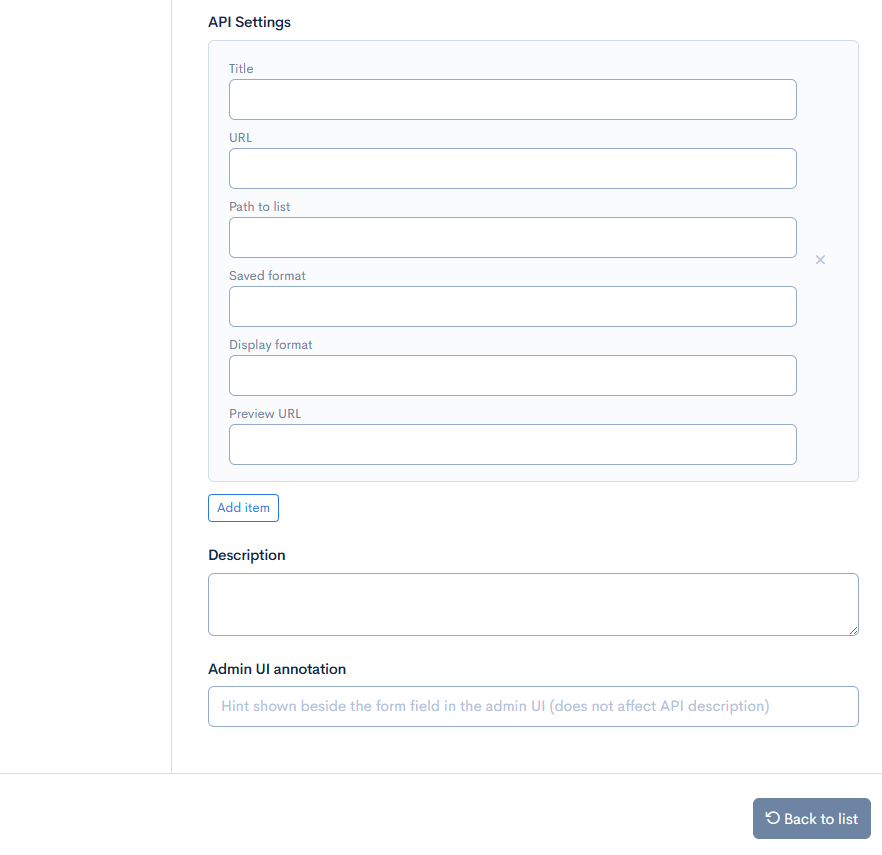Viewport: 882px width, 855px height.
Task: Click the Preview URL label
Action: [x=265, y=413]
